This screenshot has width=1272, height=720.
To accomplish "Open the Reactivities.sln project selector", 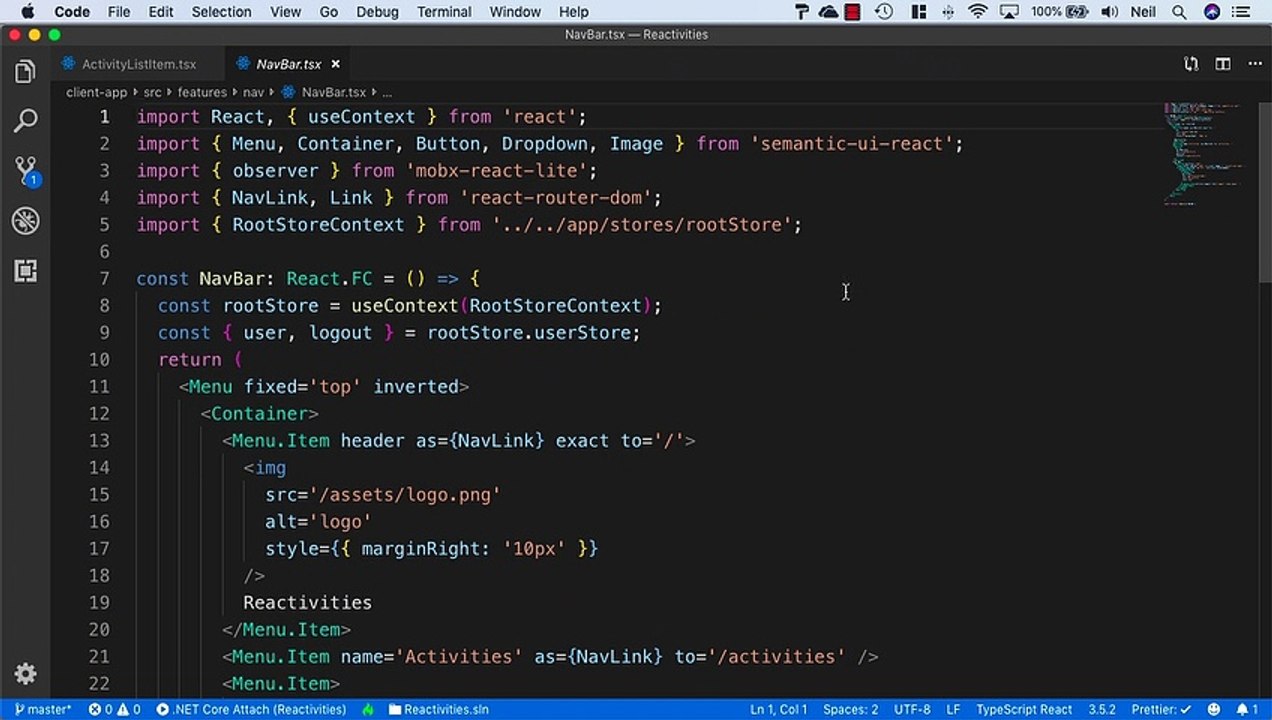I will click(x=438, y=710).
